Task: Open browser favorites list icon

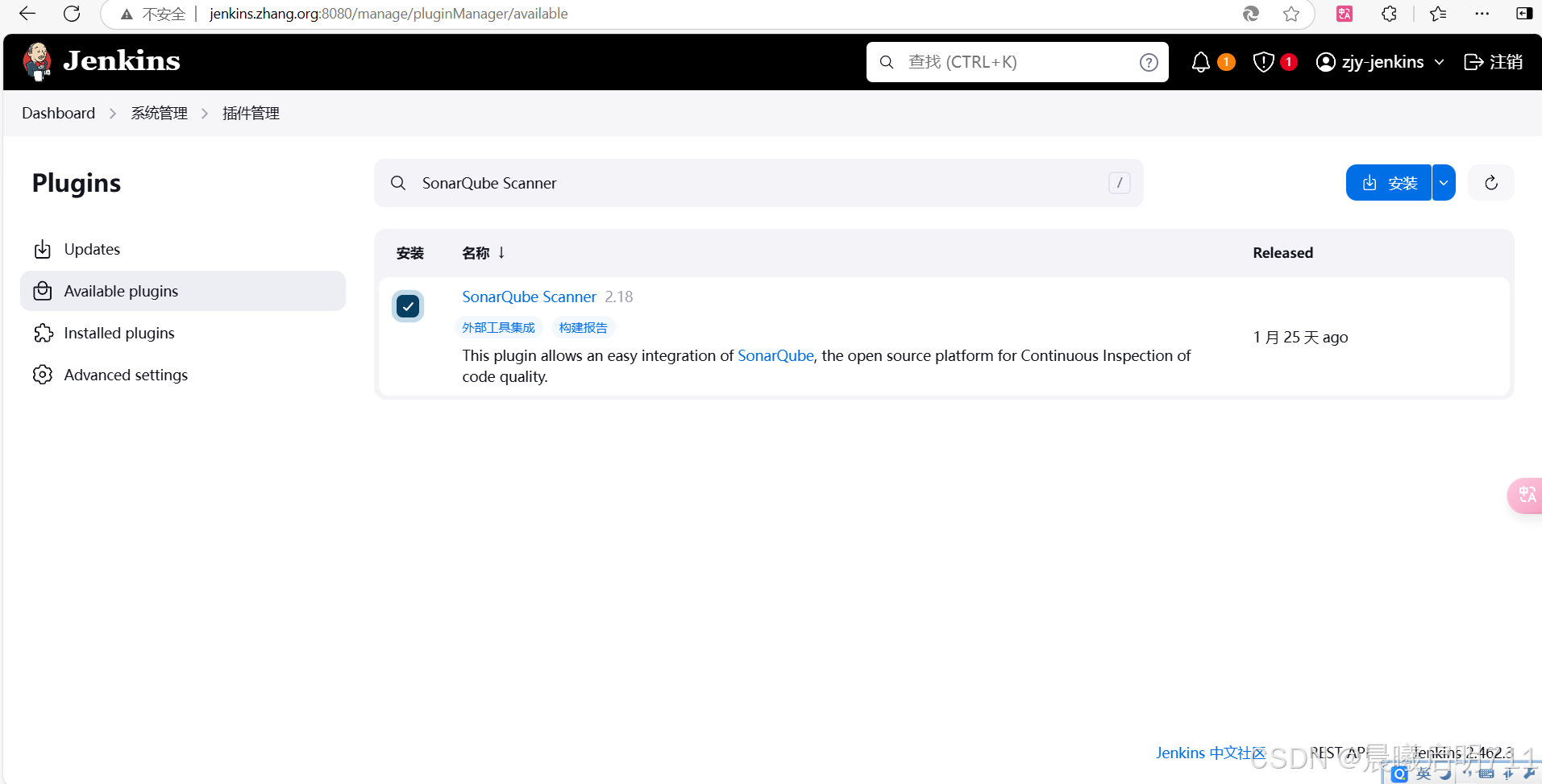Action: tap(1438, 14)
